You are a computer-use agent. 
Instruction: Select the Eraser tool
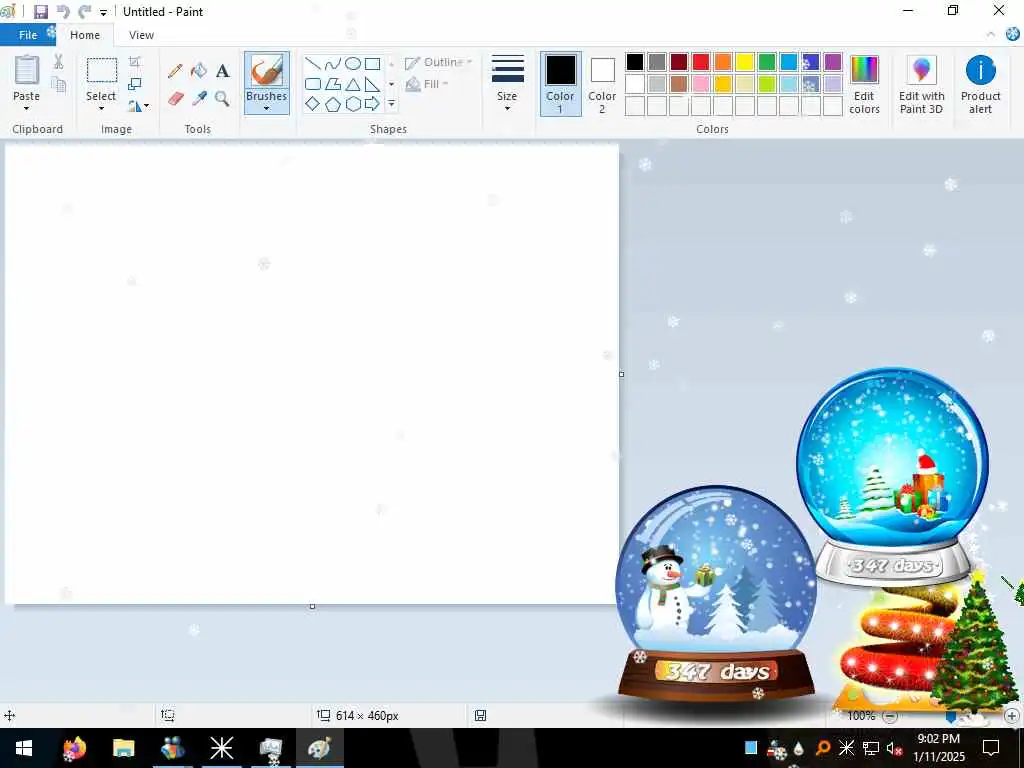pos(175,99)
